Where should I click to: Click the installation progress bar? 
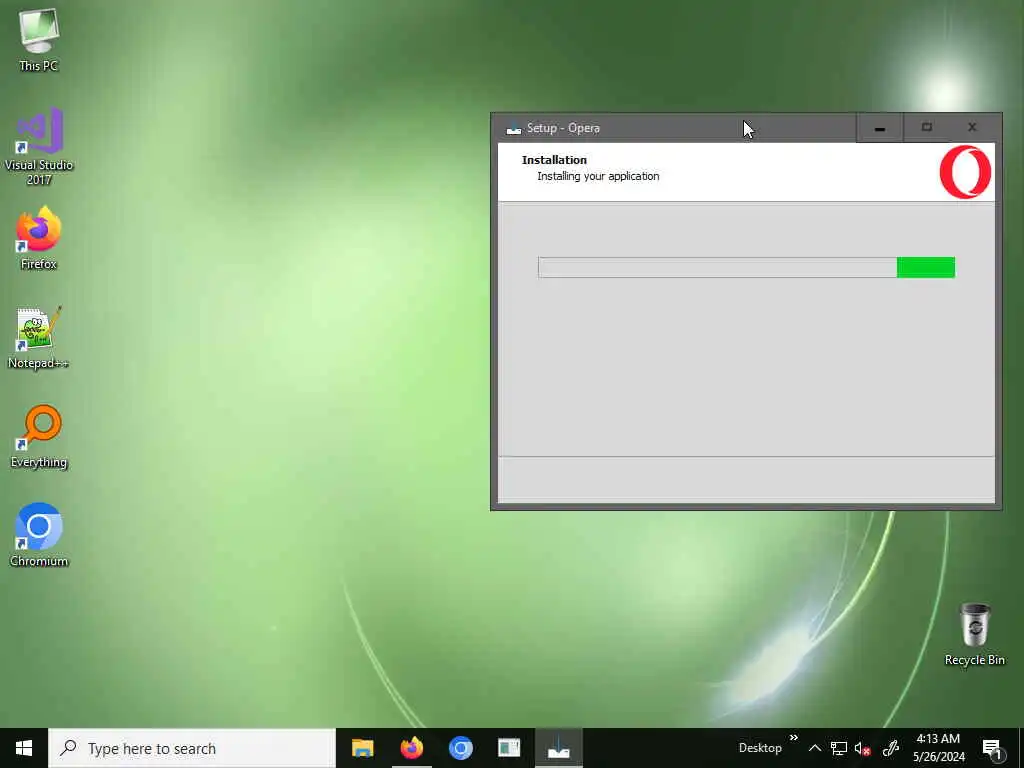click(746, 267)
